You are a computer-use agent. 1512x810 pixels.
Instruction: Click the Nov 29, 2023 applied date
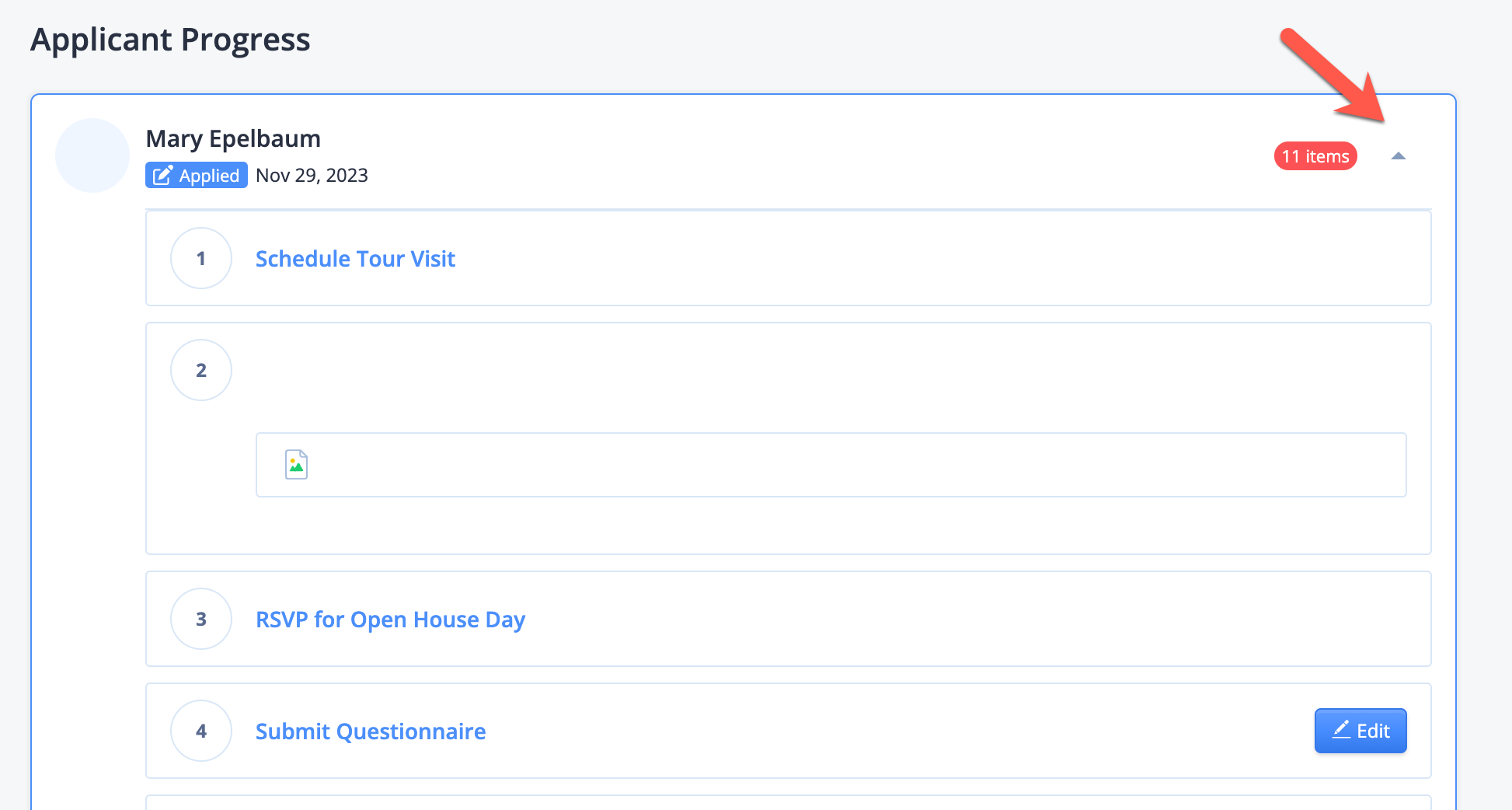[312, 176]
